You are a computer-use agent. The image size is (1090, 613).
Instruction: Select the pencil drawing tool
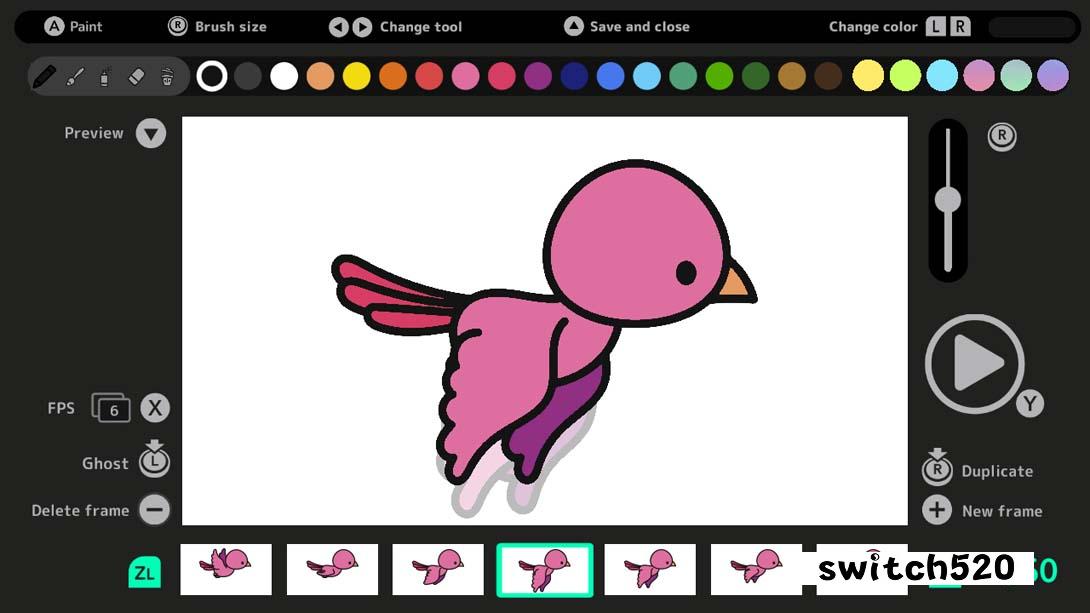44,76
